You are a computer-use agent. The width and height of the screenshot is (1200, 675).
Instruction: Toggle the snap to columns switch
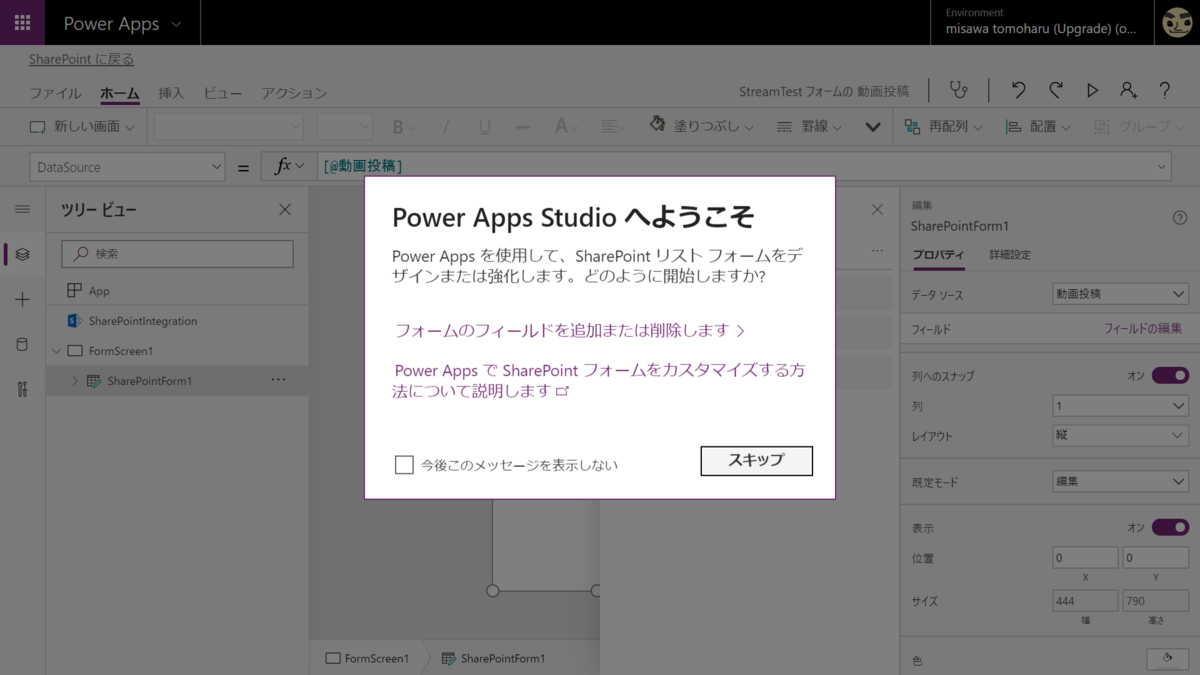click(1170, 375)
